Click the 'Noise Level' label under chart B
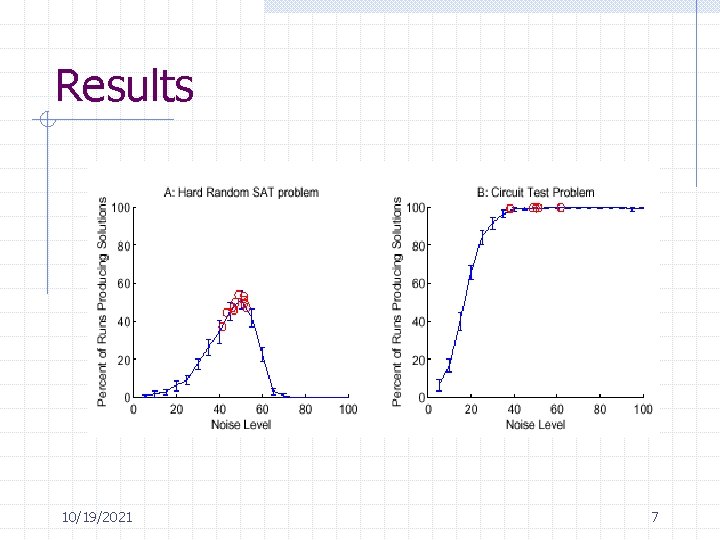This screenshot has width=720, height=540. pos(535,425)
